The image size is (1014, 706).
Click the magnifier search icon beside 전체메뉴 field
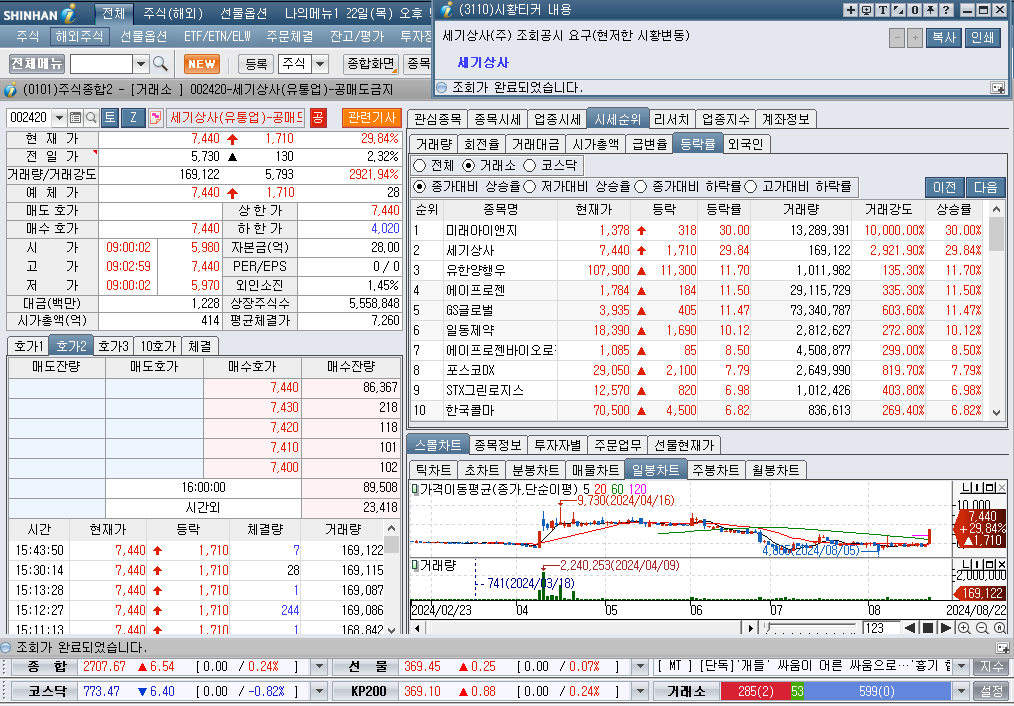pyautogui.click(x=160, y=63)
